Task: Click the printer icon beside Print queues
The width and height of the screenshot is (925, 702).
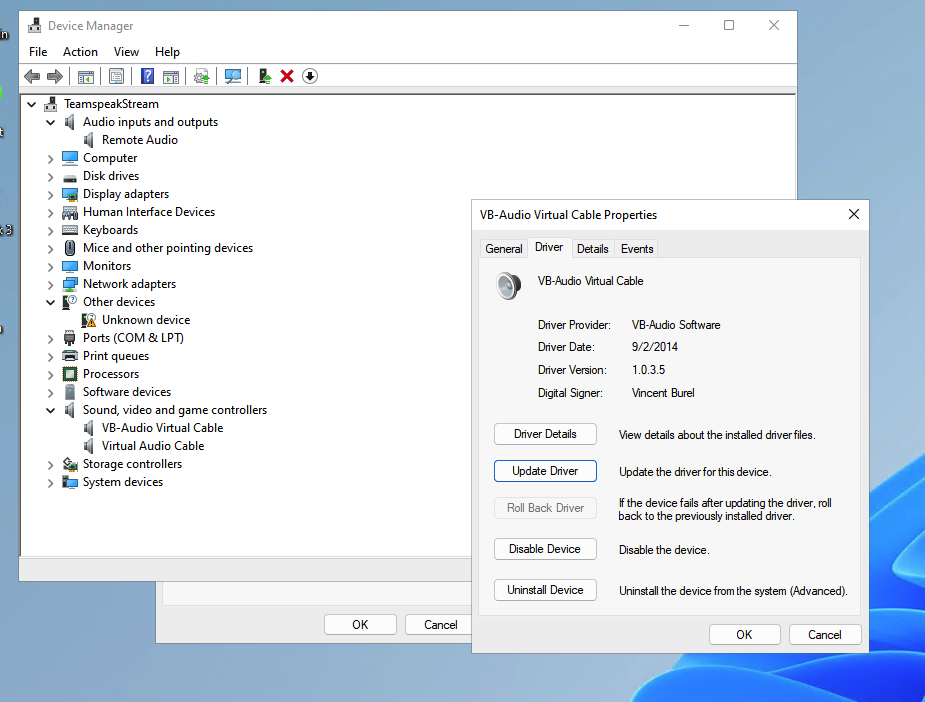Action: [x=70, y=356]
